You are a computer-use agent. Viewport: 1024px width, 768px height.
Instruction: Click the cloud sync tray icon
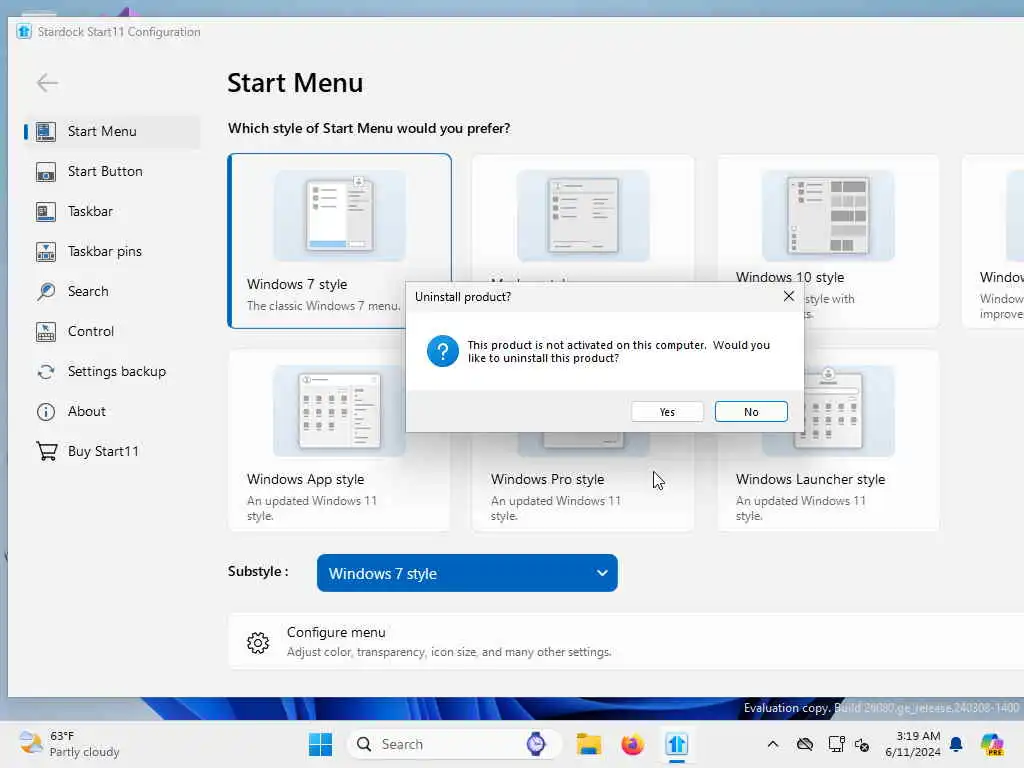(805, 744)
